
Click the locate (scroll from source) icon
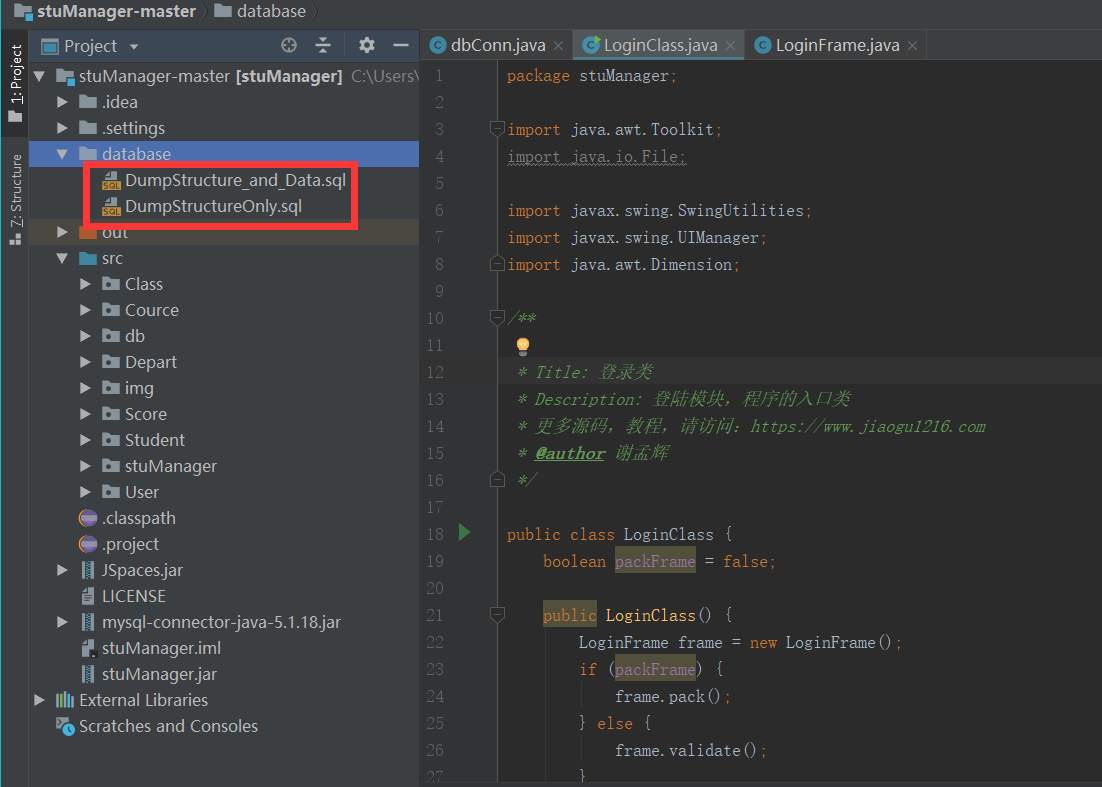click(289, 46)
